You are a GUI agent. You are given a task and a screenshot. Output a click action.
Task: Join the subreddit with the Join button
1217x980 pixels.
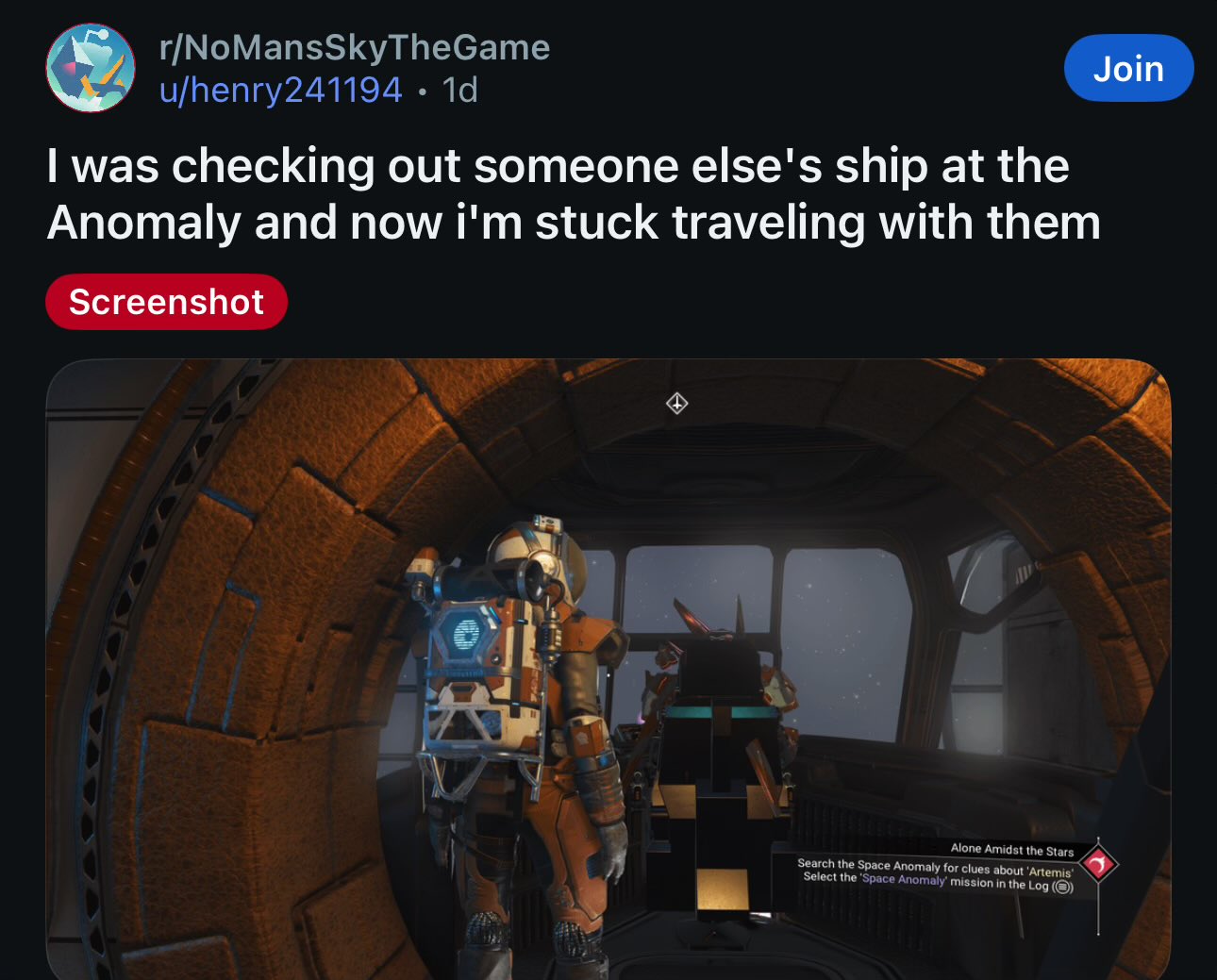point(1128,68)
